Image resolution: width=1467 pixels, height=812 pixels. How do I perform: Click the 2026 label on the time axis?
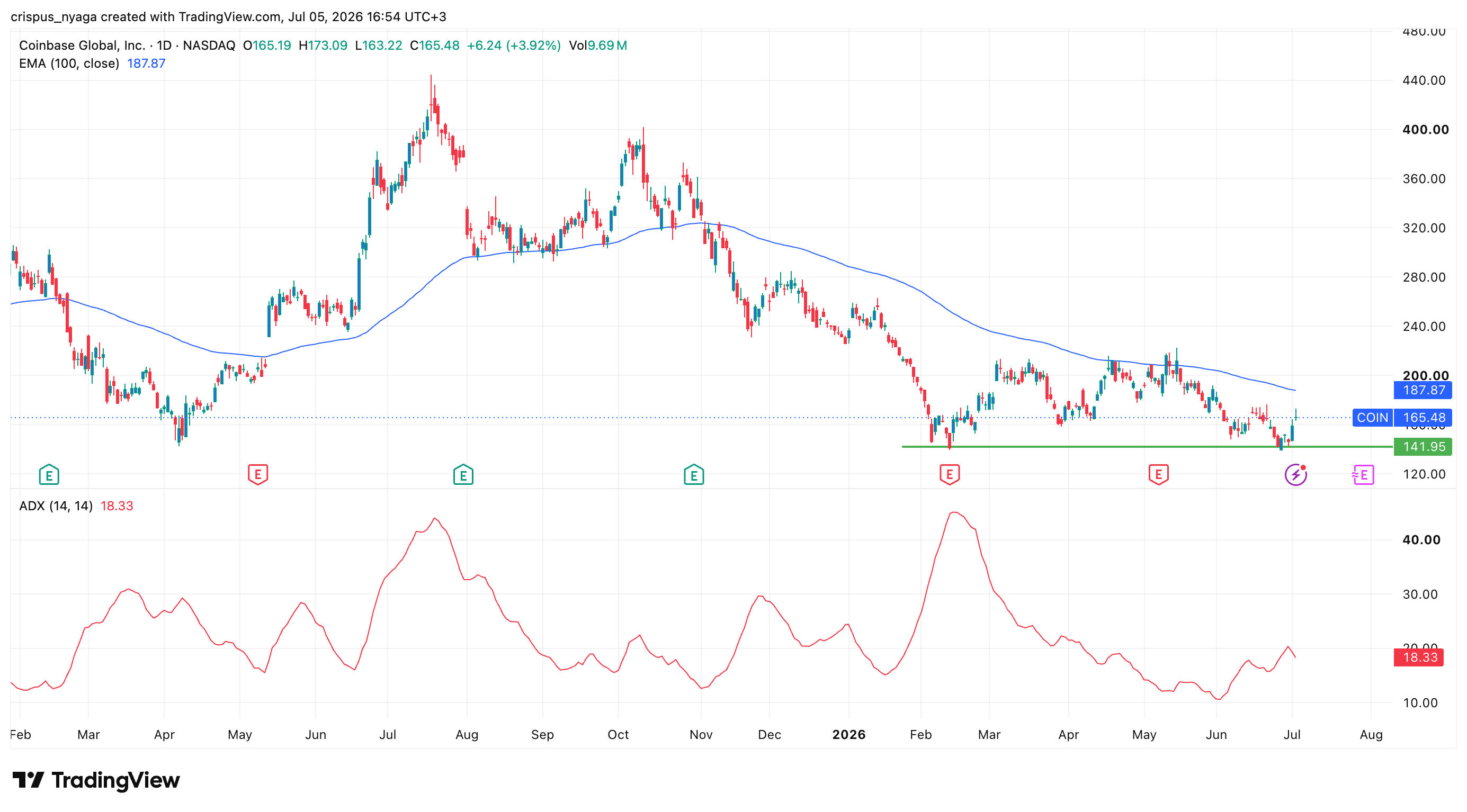click(848, 735)
